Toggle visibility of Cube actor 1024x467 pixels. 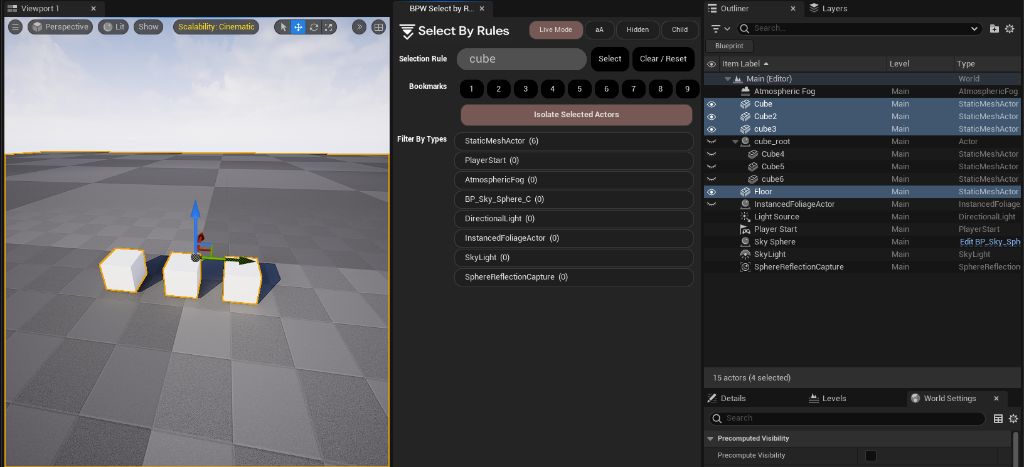pyautogui.click(x=712, y=104)
